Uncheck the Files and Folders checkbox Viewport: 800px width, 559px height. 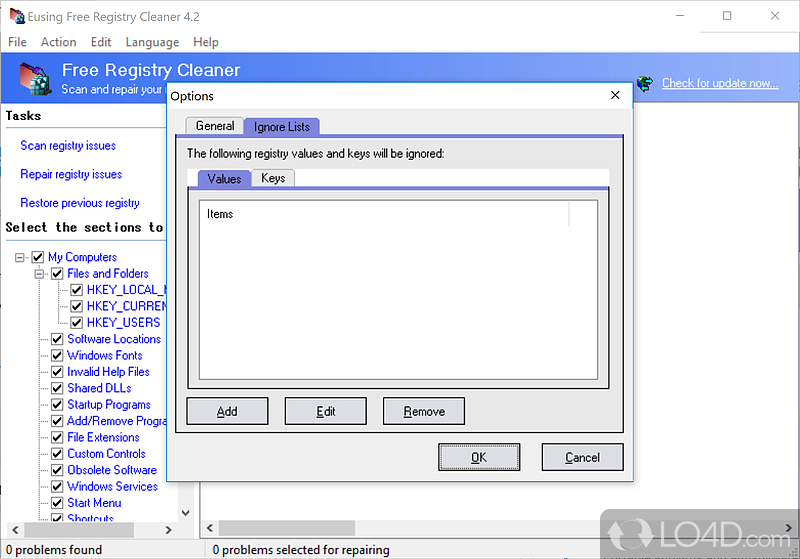[x=57, y=274]
